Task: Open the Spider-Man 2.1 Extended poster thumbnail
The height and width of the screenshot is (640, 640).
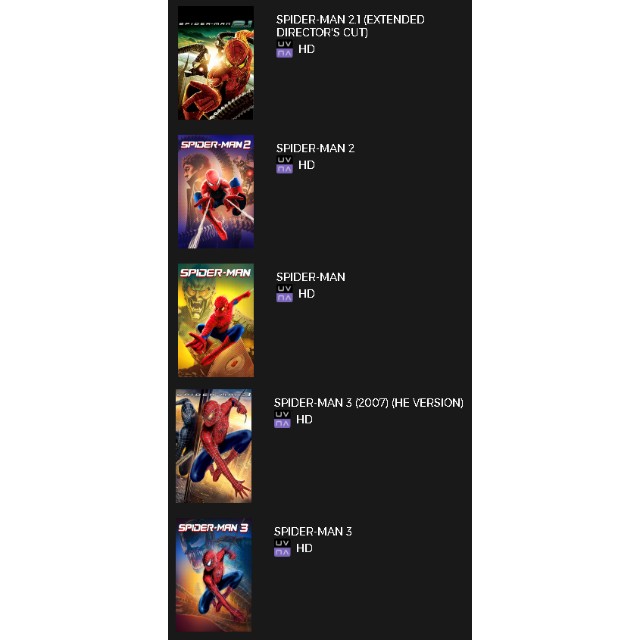Action: [216, 63]
